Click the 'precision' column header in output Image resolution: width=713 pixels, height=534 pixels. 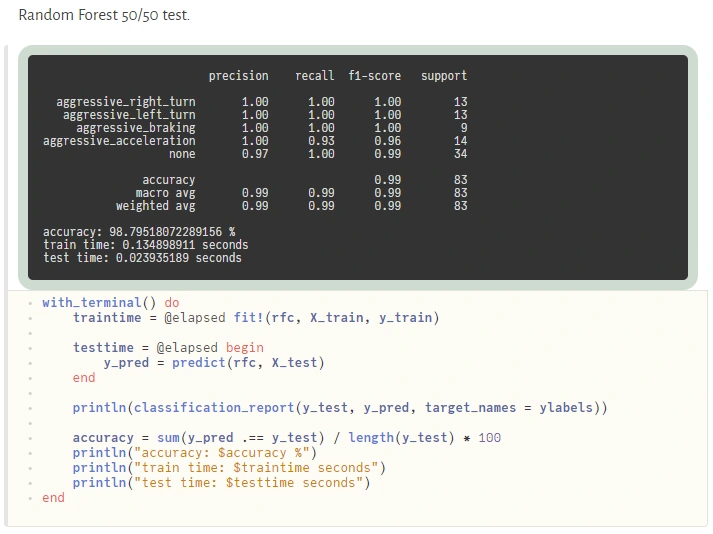[x=238, y=76]
